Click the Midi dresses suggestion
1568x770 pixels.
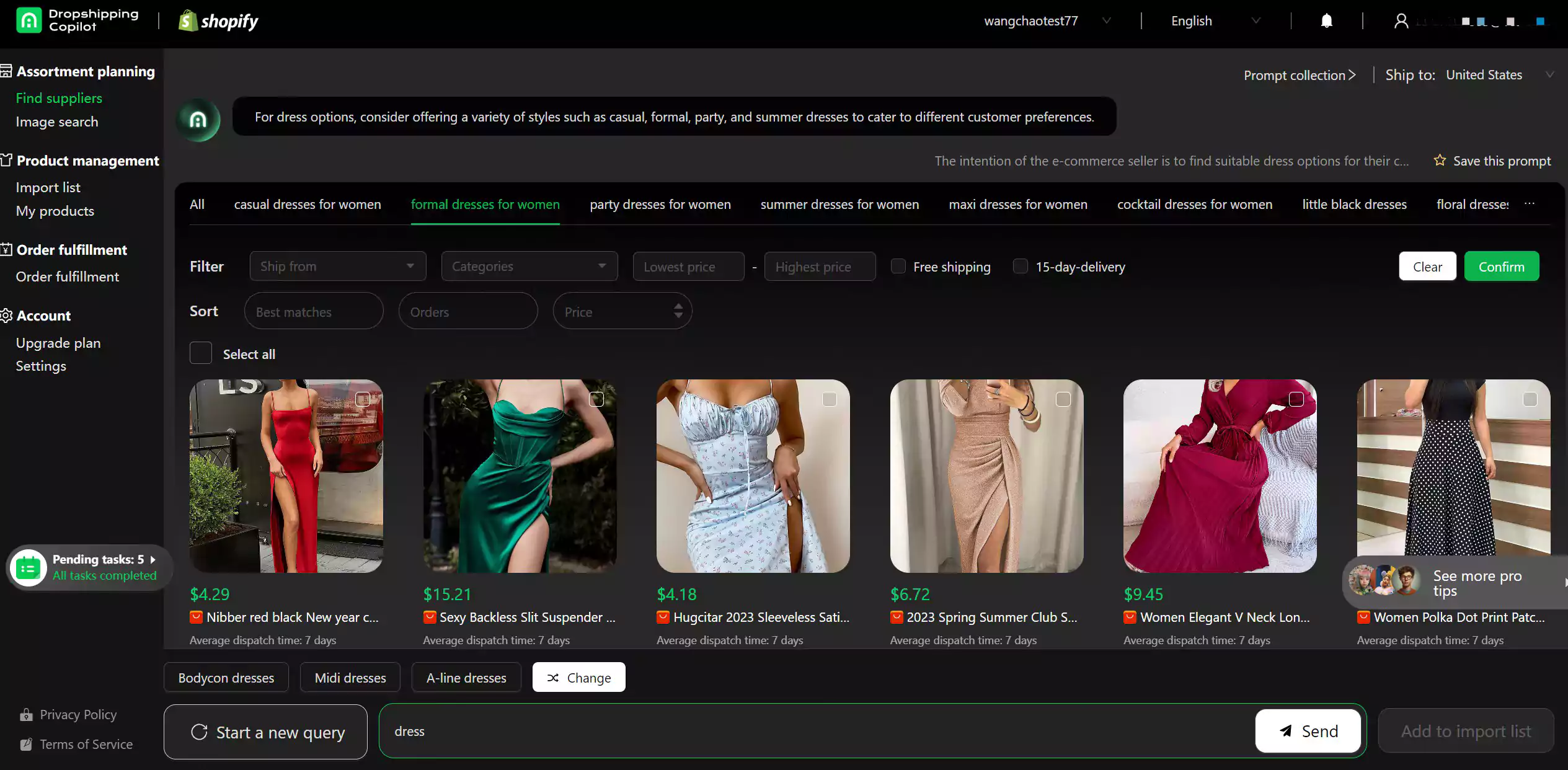(350, 678)
